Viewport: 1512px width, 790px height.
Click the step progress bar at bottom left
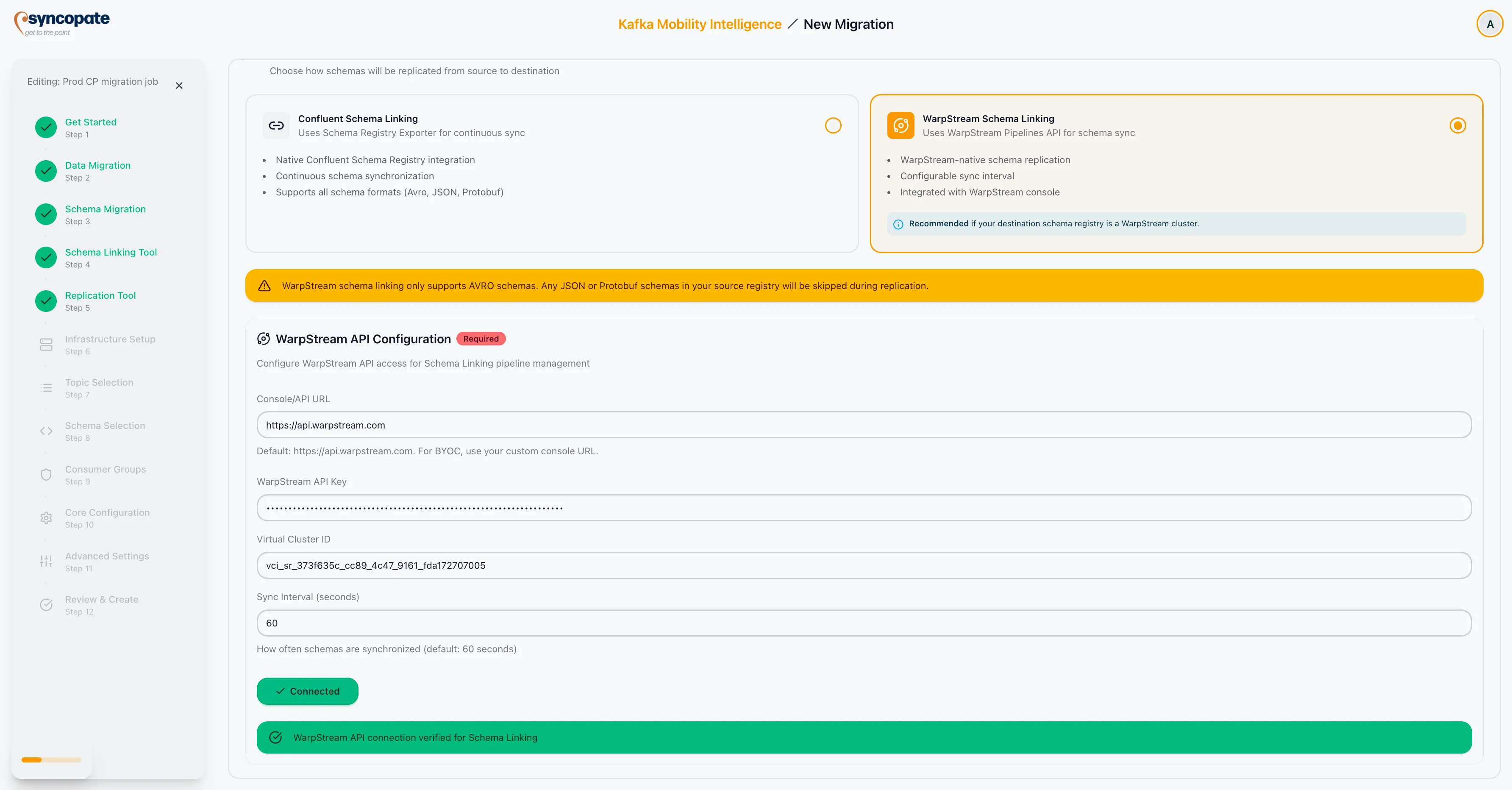pyautogui.click(x=50, y=759)
